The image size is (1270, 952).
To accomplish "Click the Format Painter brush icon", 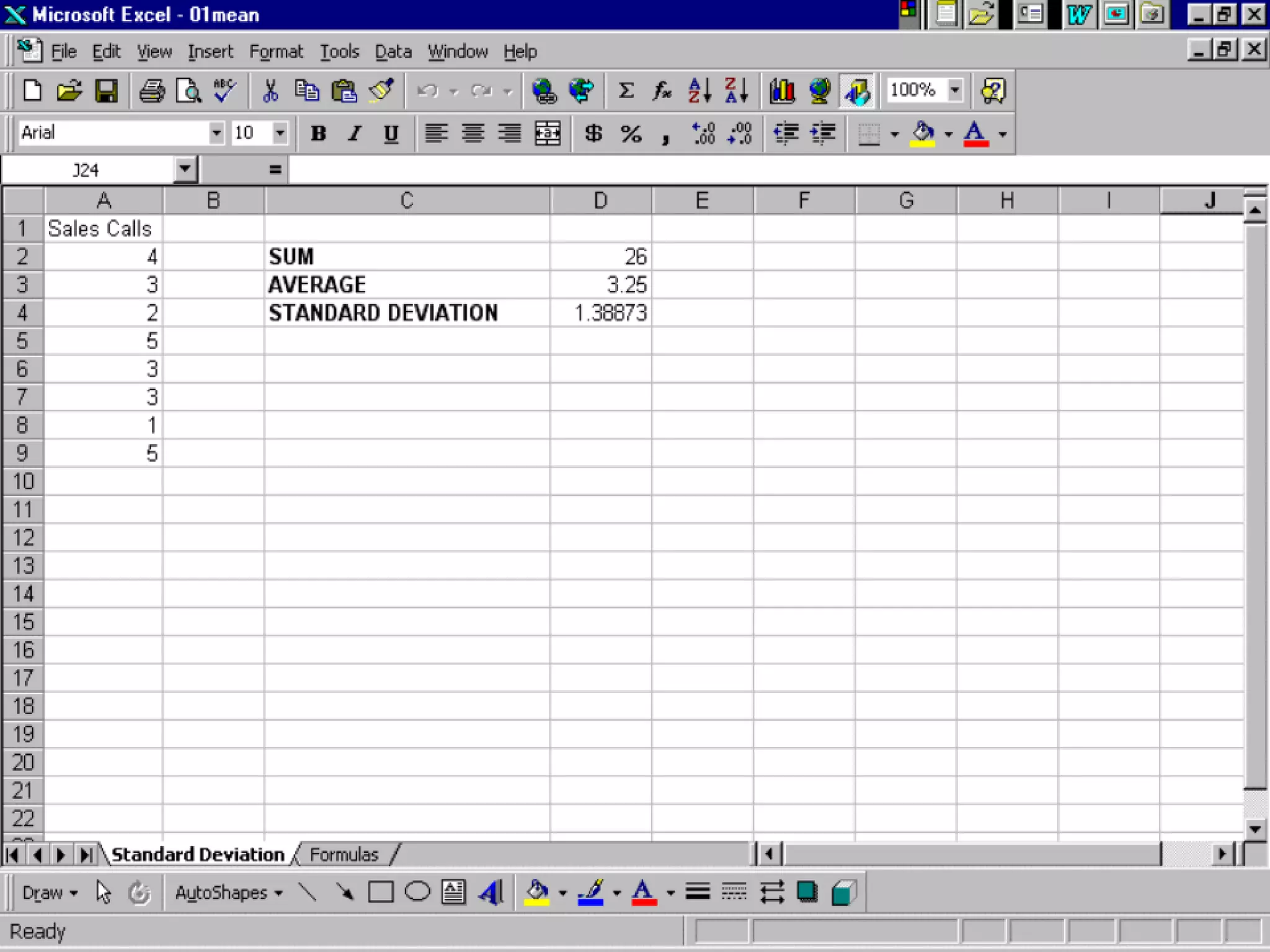I will pos(381,91).
